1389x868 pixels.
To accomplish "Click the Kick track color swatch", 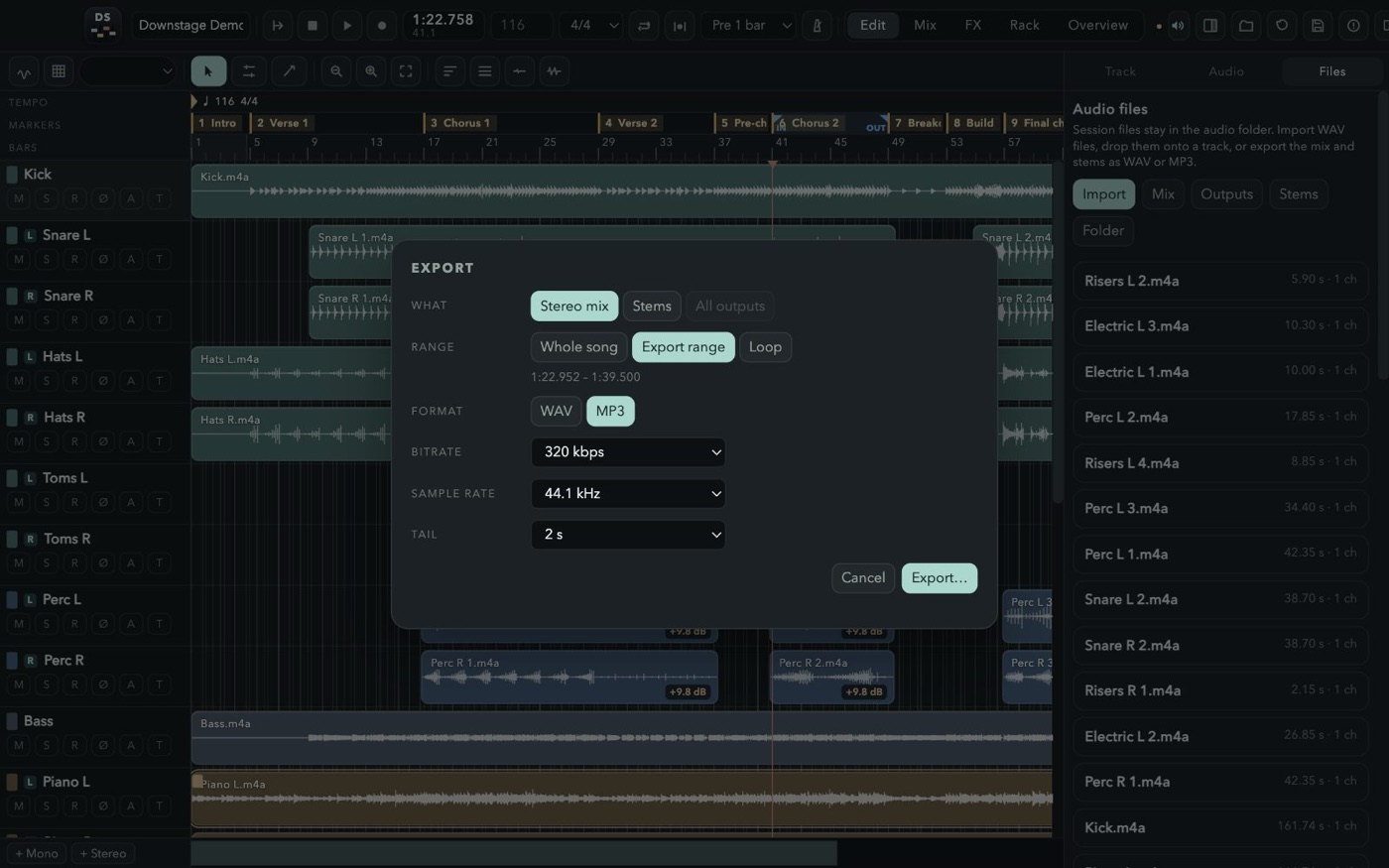I will pos(13,175).
